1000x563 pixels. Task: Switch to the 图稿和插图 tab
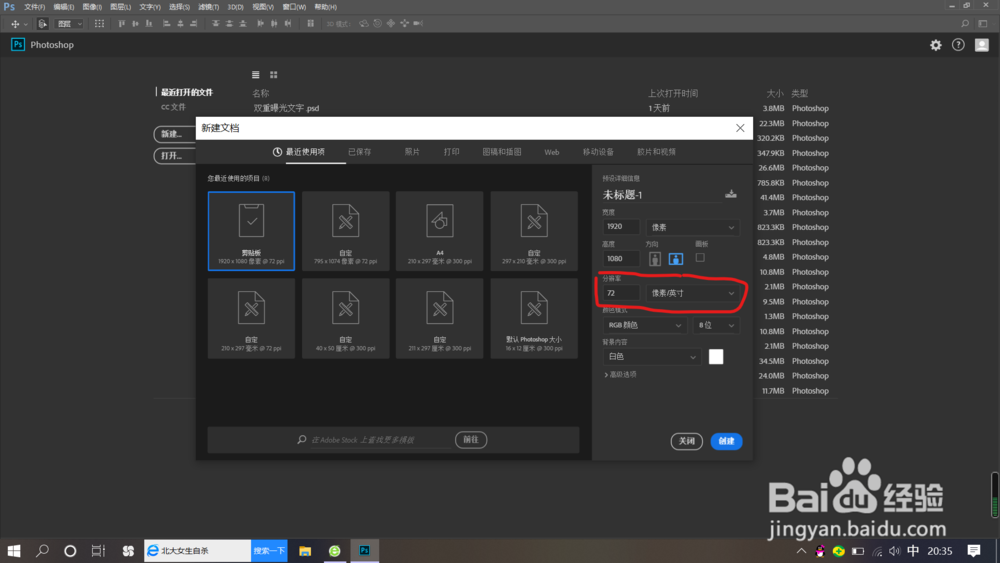click(x=502, y=152)
